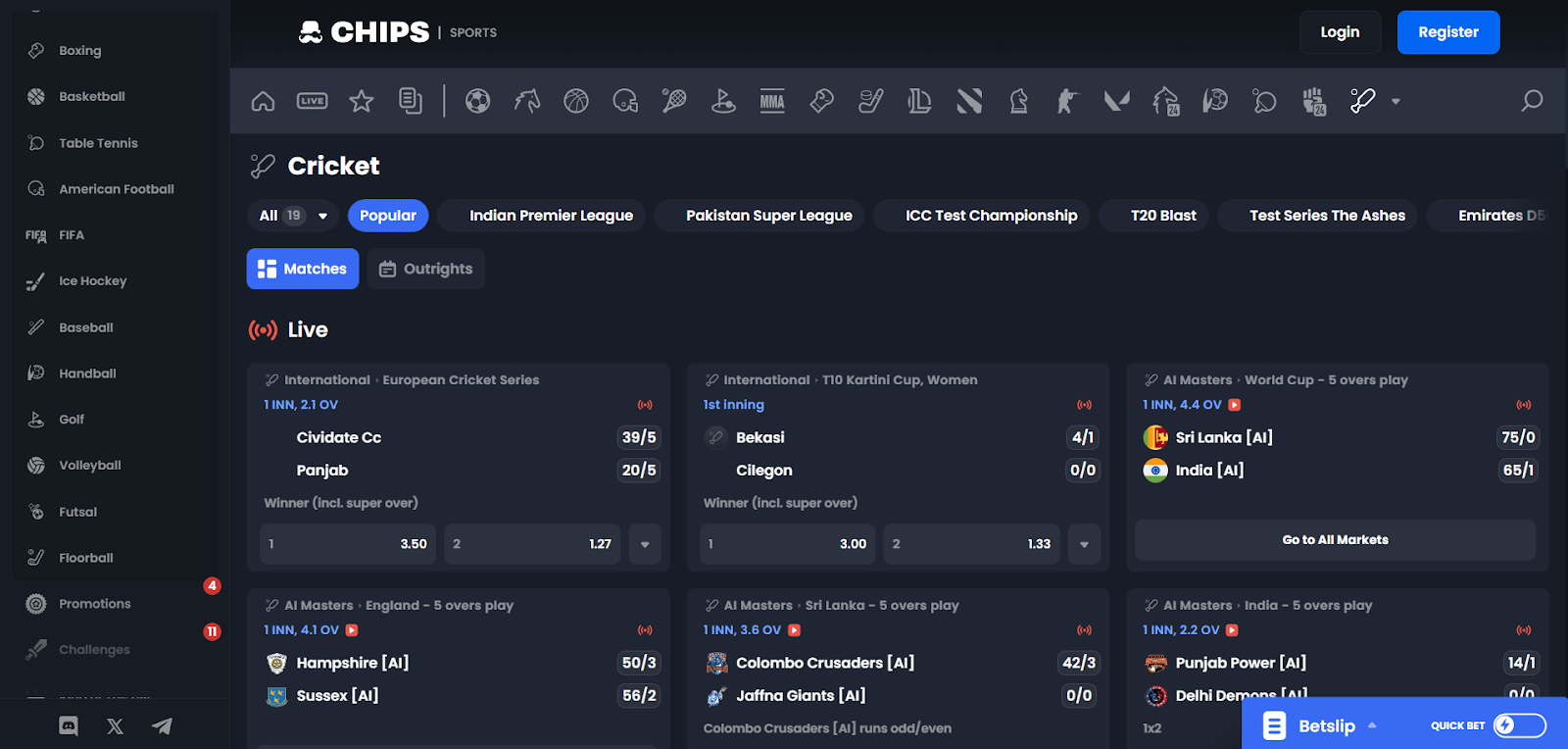1568x749 pixels.
Task: Go to the Home icon in sports toolbar
Action: (x=263, y=101)
